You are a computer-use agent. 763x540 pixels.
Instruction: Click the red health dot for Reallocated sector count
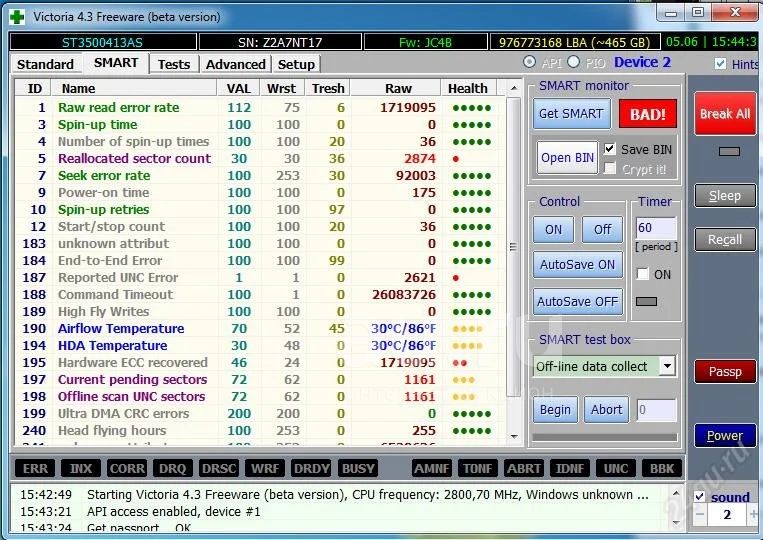[x=456, y=159]
